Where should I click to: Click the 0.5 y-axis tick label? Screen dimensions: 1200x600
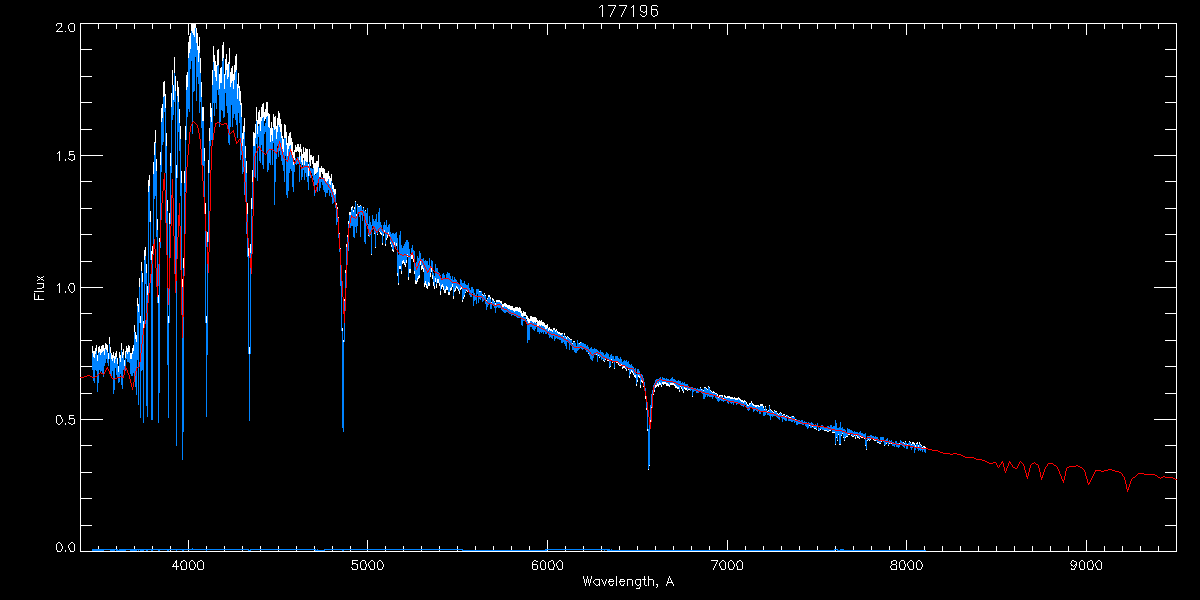pos(64,419)
